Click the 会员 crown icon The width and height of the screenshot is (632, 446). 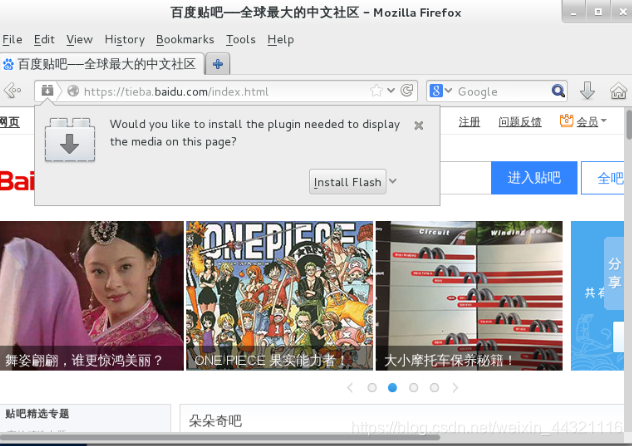pyautogui.click(x=566, y=120)
